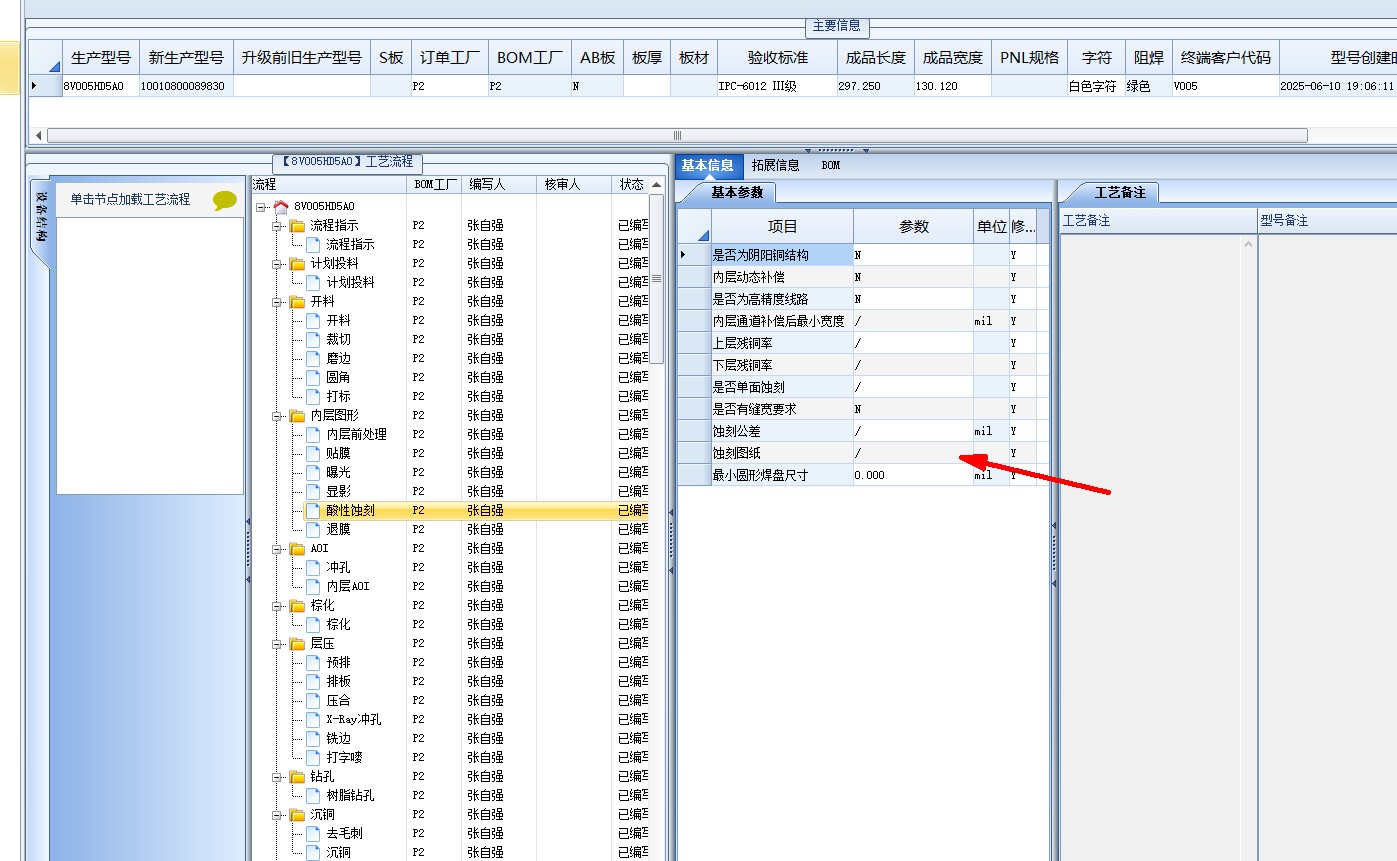The width and height of the screenshot is (1397, 861).
Task: Click the speech bubble icon beside 单击节点加载工艺流程
Action: coord(225,200)
